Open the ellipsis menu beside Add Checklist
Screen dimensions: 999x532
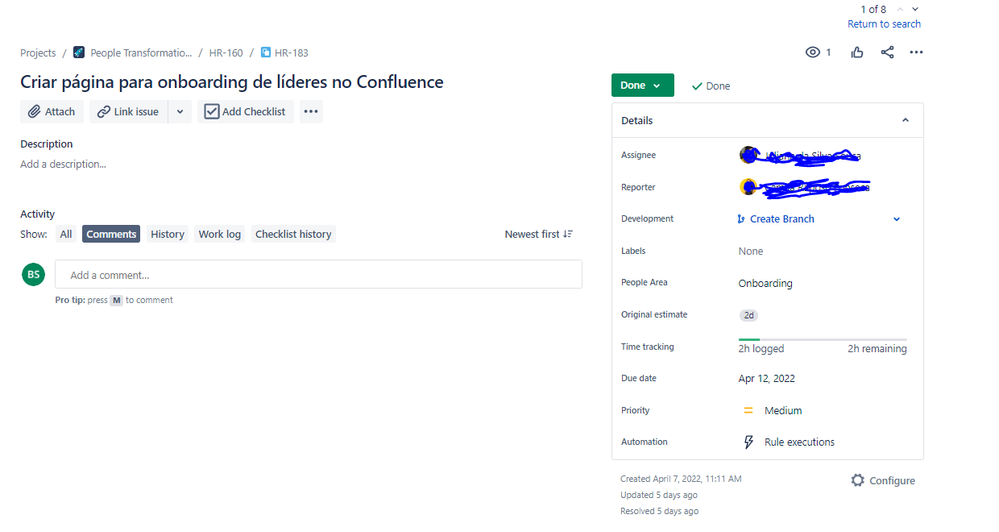[x=311, y=111]
